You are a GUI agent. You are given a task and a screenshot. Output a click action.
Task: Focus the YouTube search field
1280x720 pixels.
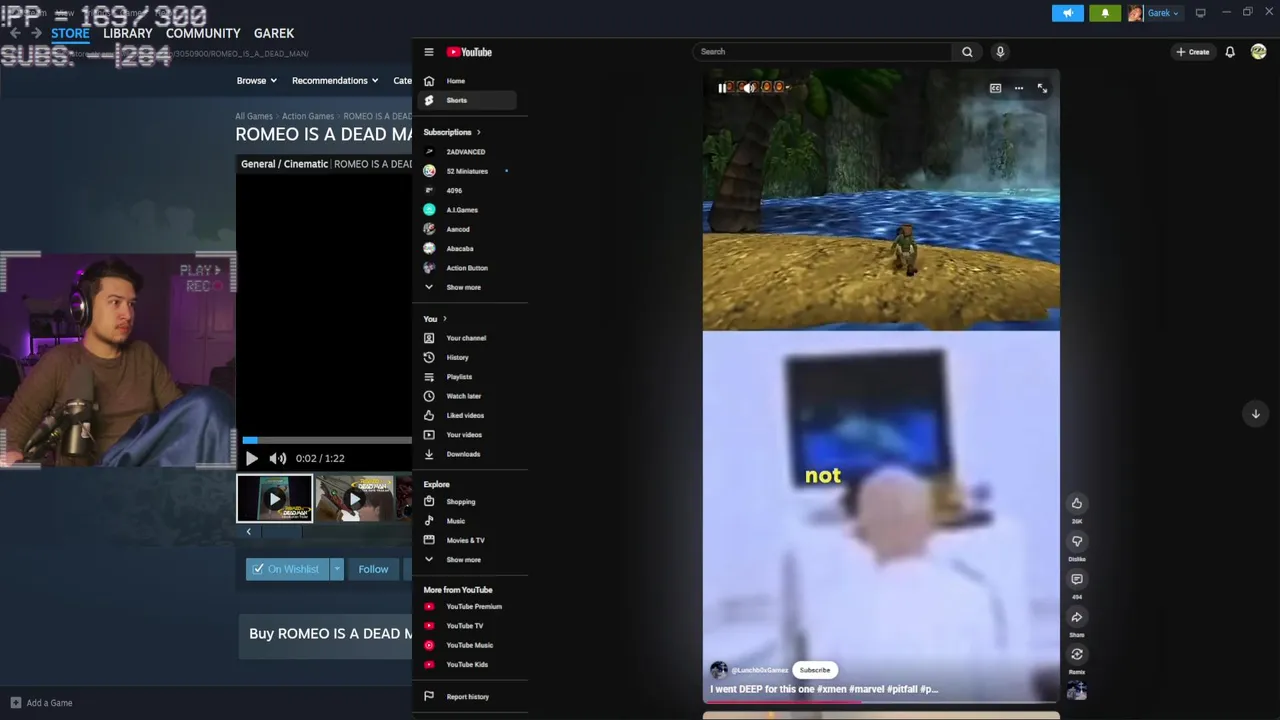(822, 52)
